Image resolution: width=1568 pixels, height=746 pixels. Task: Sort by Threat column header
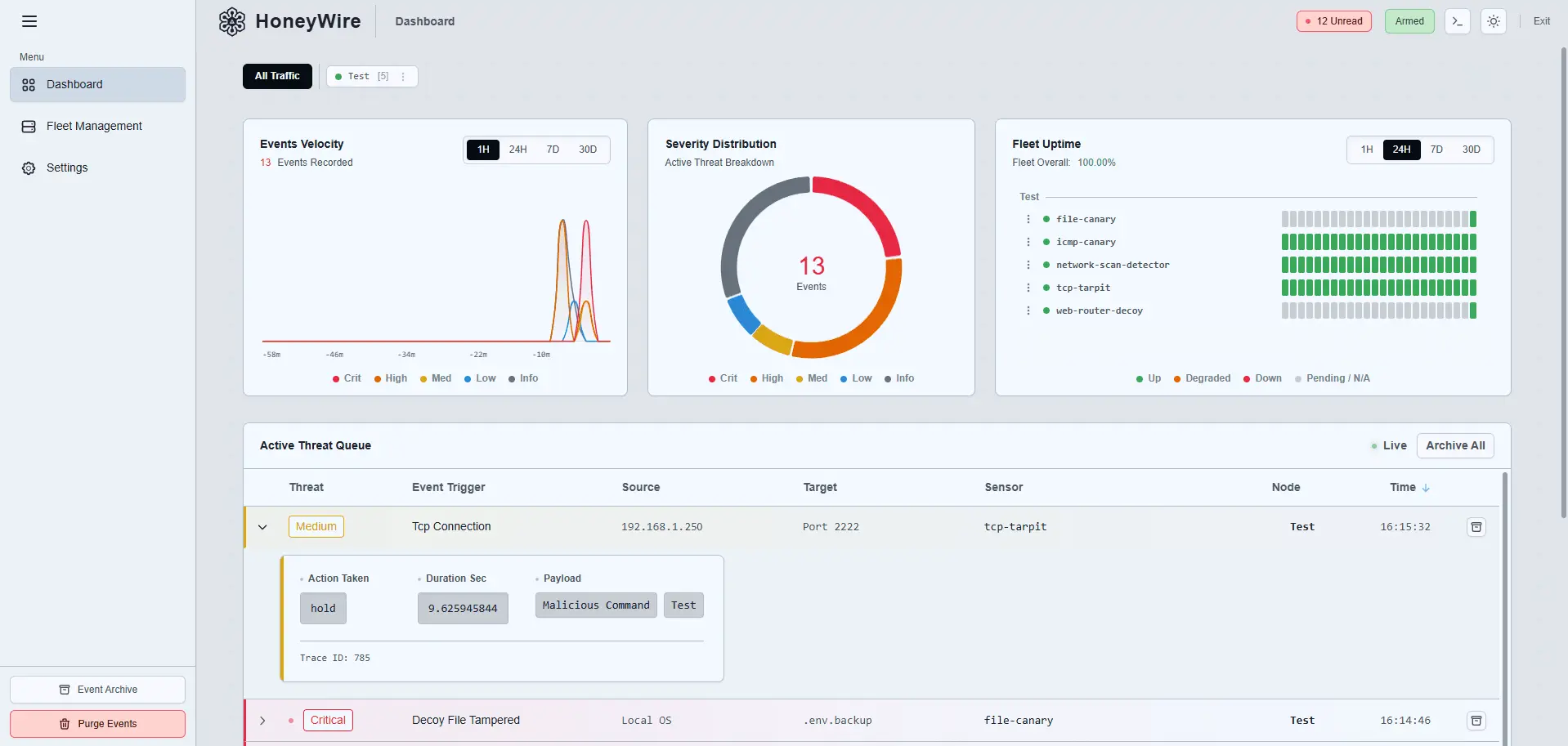[307, 488]
